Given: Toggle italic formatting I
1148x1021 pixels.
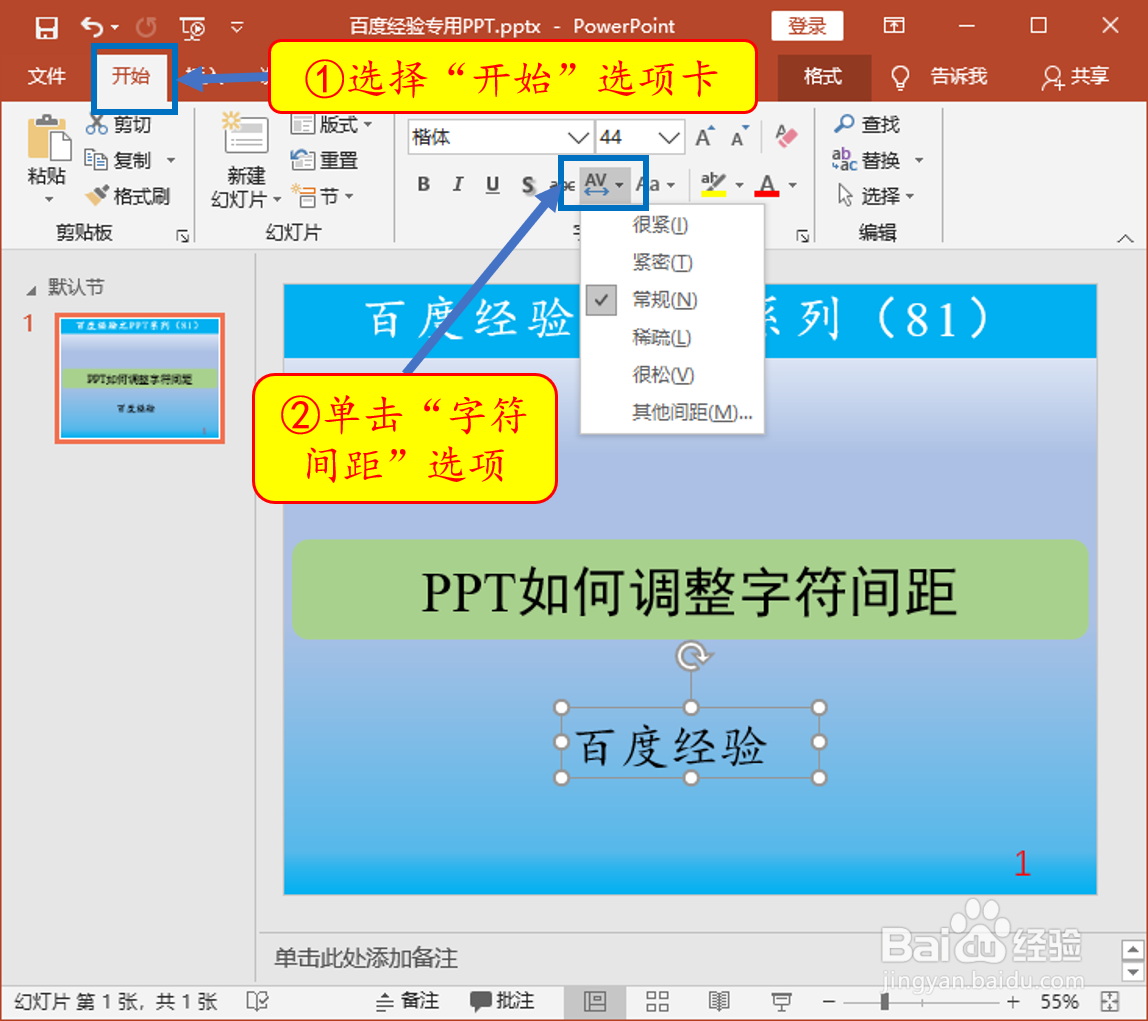Looking at the screenshot, I should [x=458, y=184].
